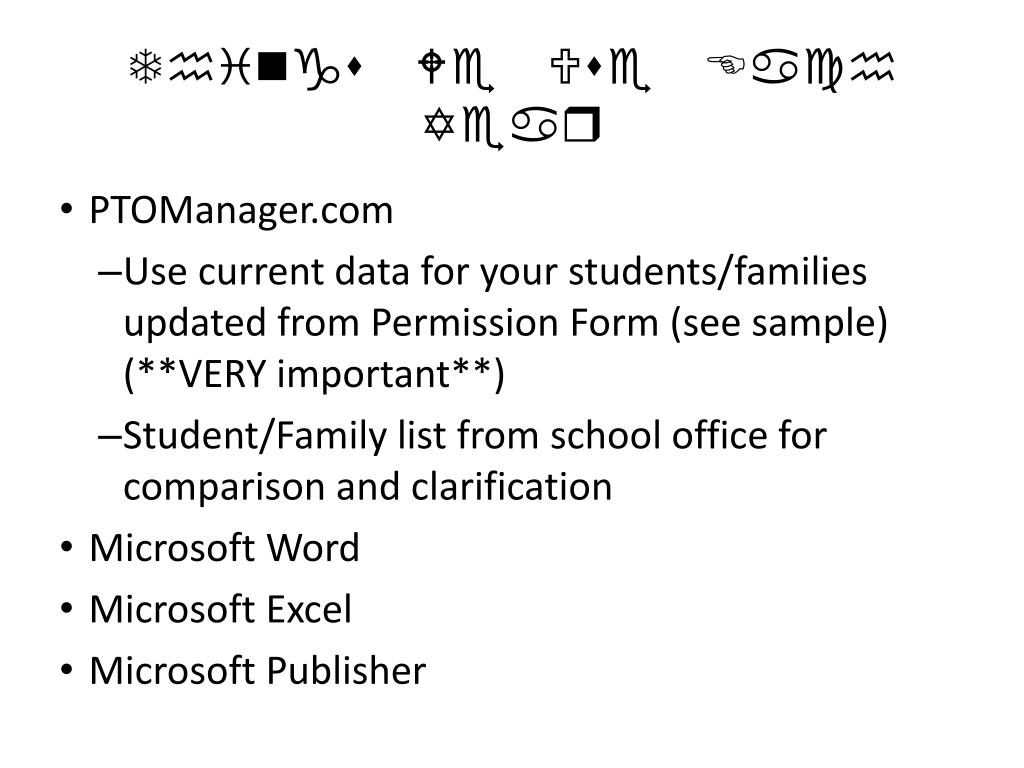Image resolution: width=1024 pixels, height=768 pixels.
Task: Click the Microsoft Publisher bullet item
Action: tap(257, 671)
